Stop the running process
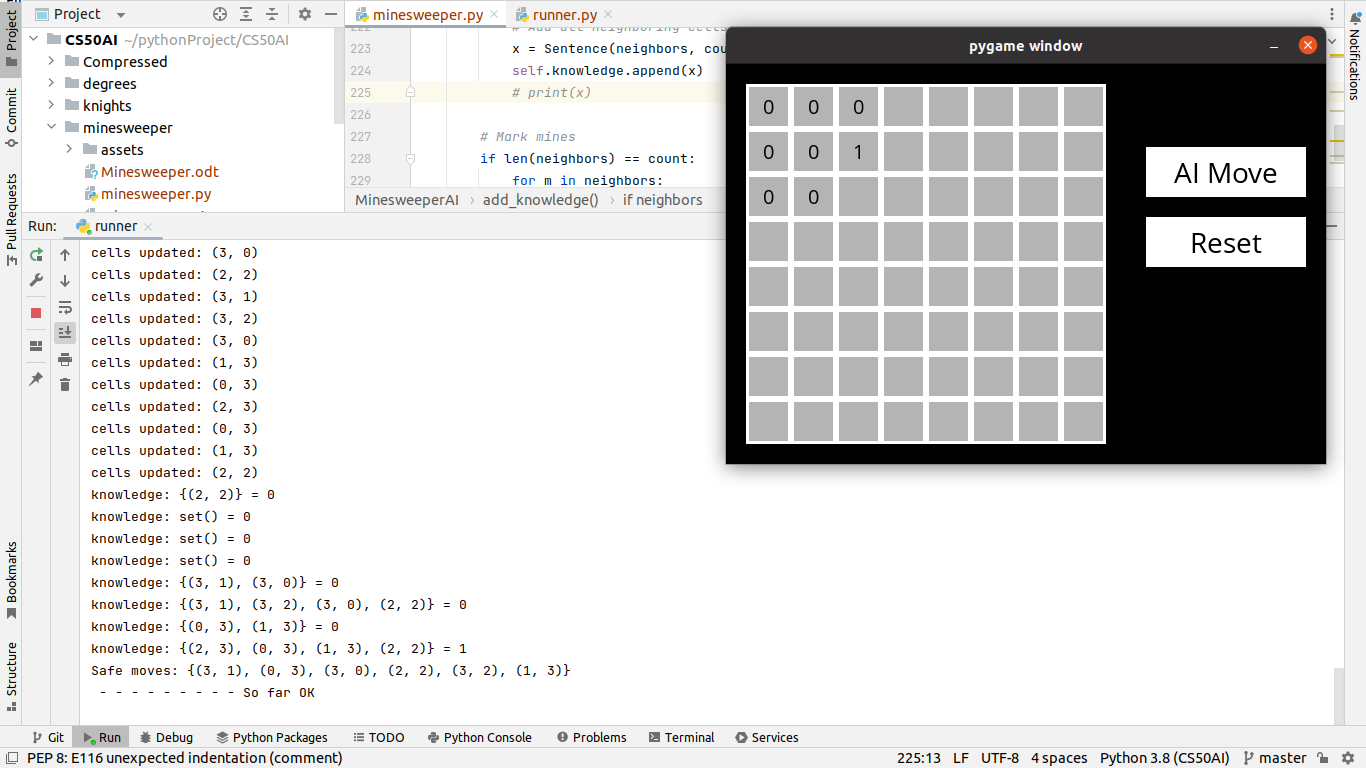1366x768 pixels. click(36, 313)
